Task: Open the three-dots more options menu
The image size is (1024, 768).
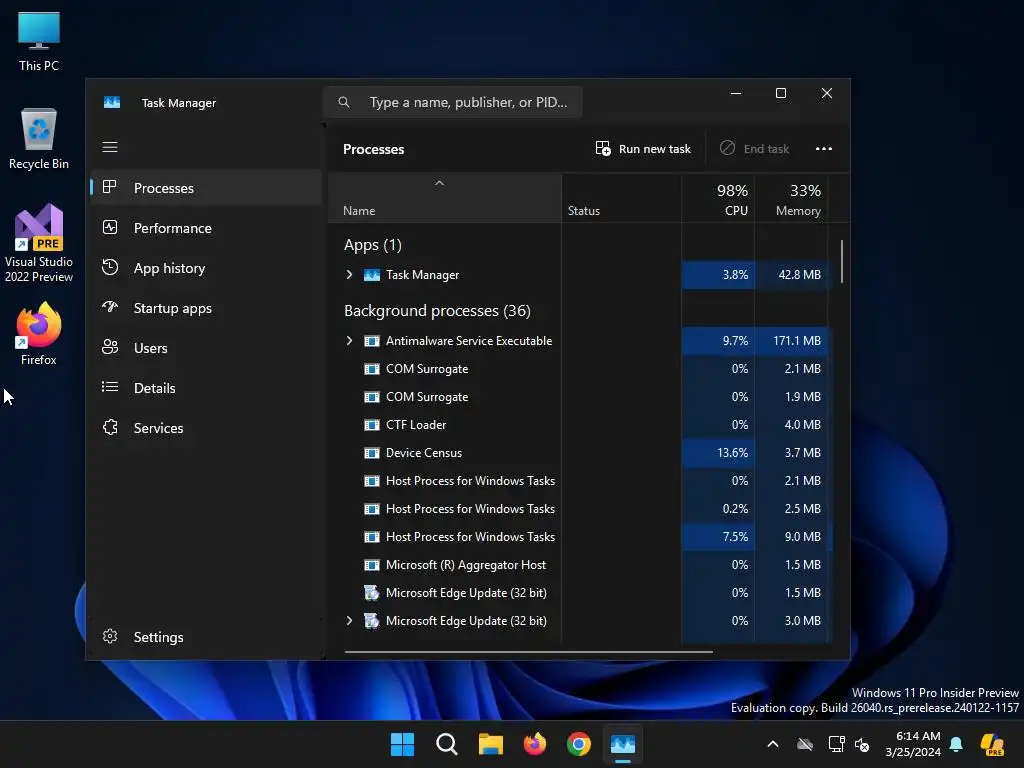Action: [824, 149]
